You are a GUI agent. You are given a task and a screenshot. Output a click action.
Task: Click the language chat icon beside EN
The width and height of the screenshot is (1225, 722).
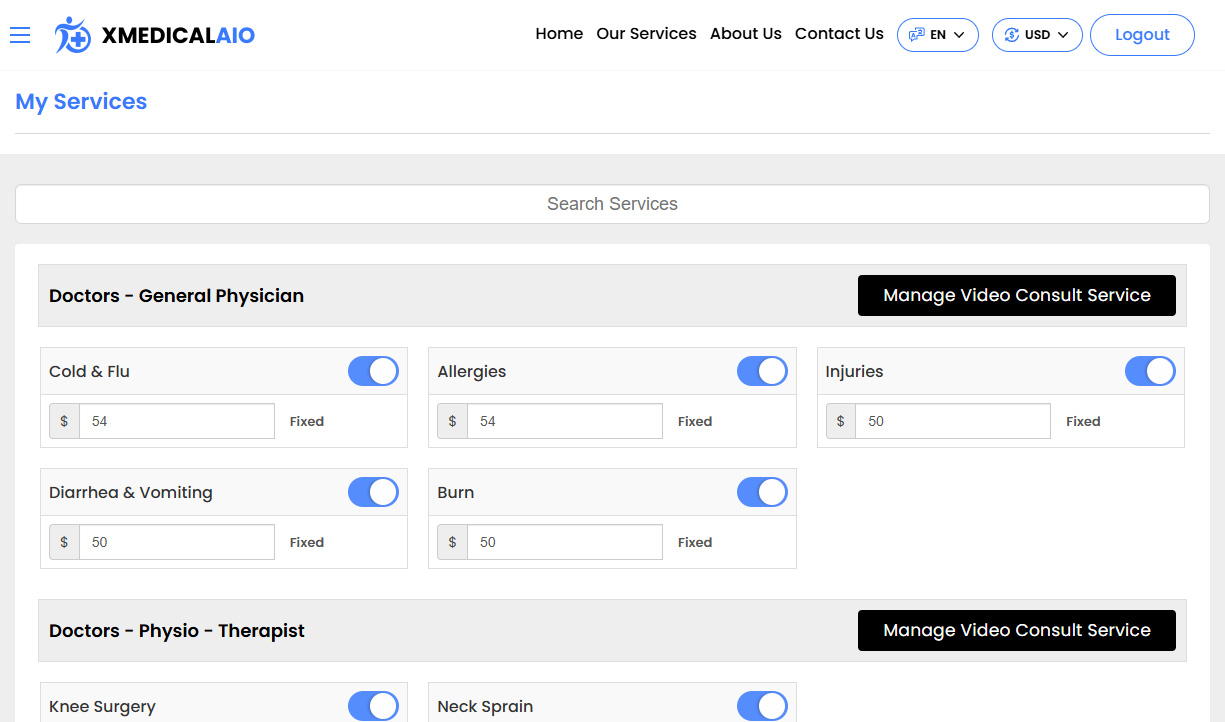[x=916, y=35]
